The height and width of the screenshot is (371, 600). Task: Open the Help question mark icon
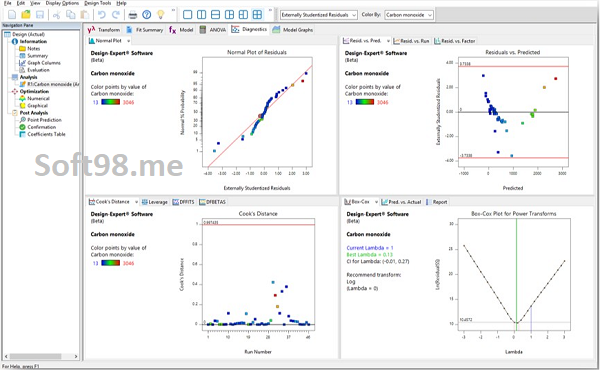click(x=147, y=15)
